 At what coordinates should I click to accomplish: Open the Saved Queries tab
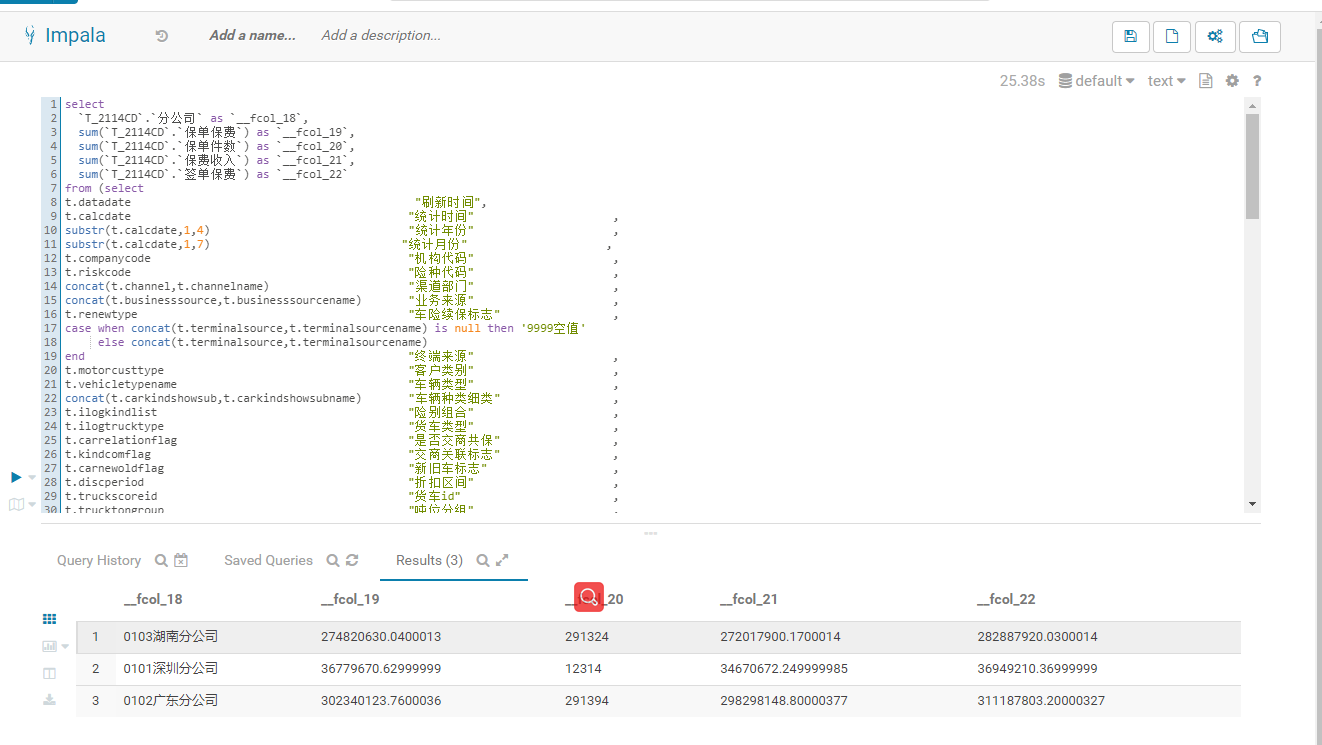click(x=268, y=561)
